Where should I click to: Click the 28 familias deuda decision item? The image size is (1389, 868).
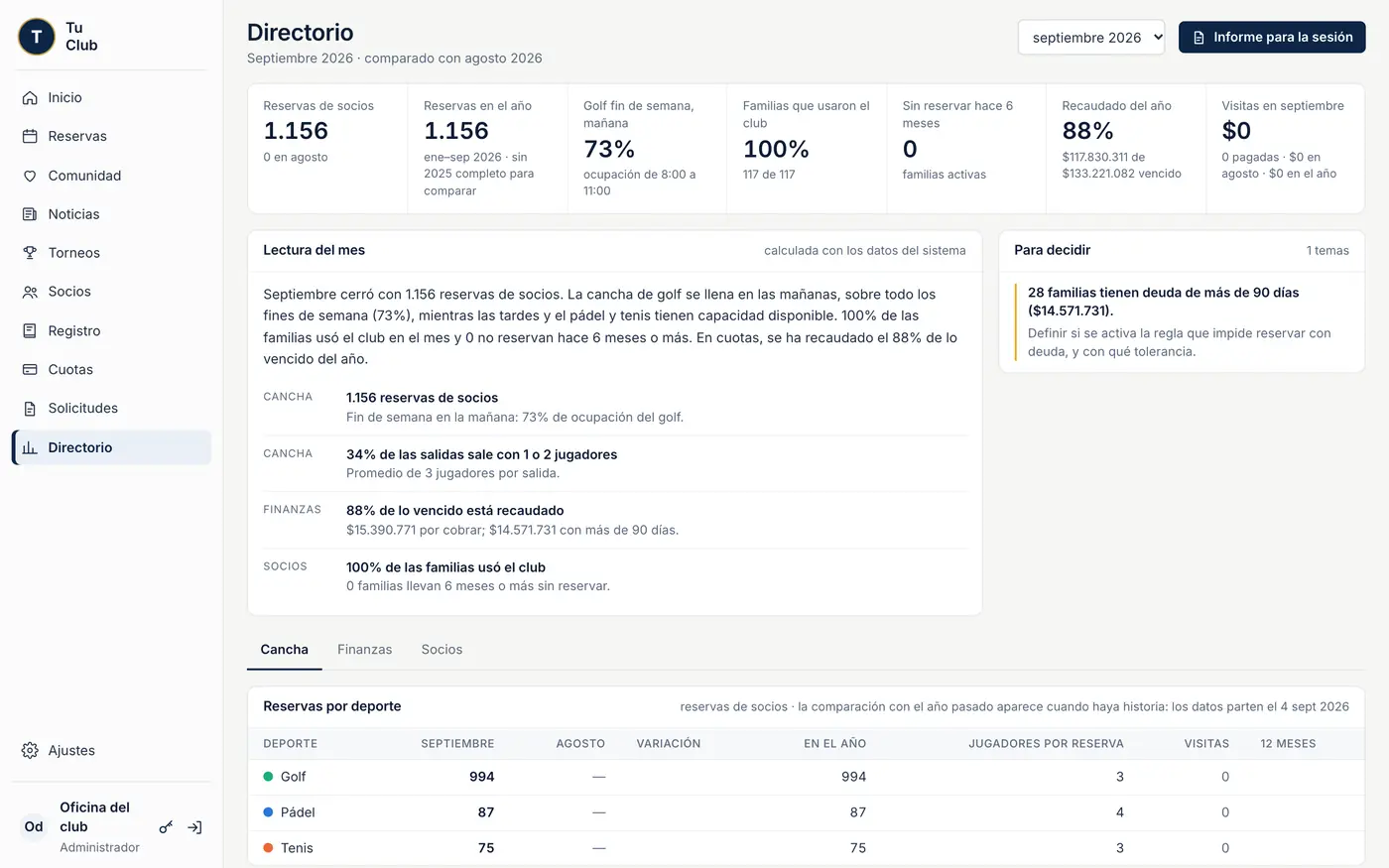coord(1182,321)
